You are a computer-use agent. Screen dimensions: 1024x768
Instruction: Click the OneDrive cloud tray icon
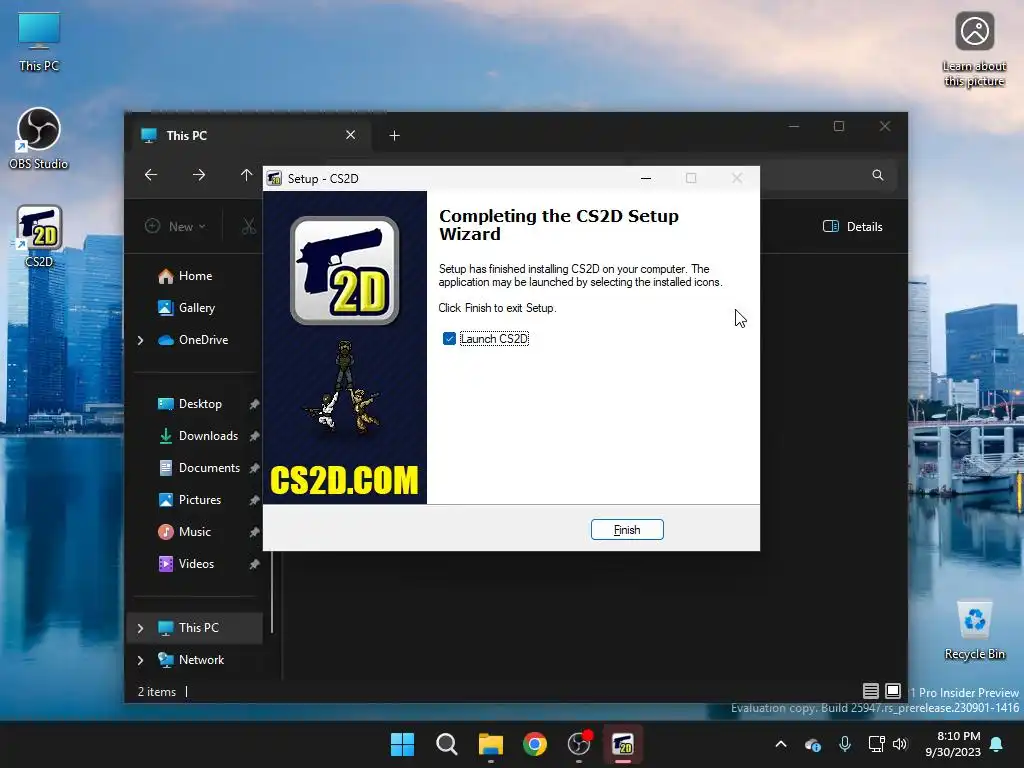pos(812,744)
